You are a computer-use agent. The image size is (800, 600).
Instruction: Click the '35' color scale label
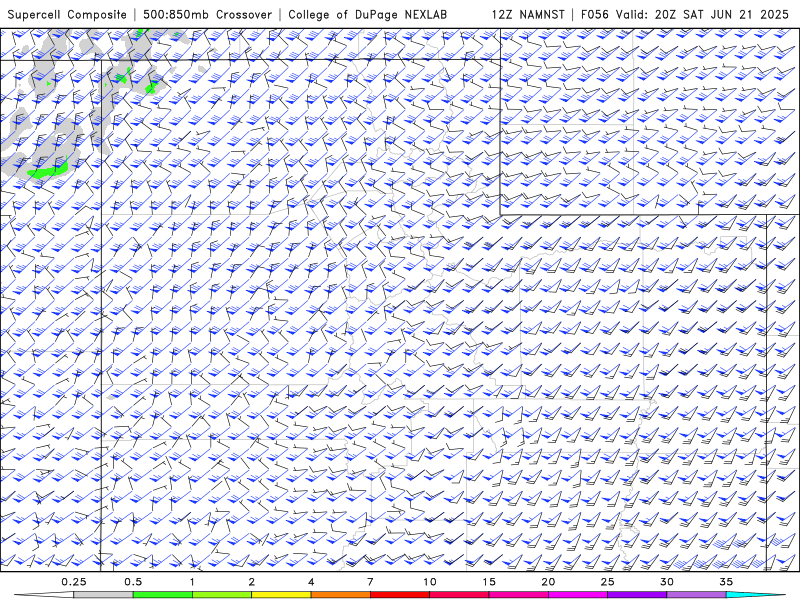(x=726, y=582)
